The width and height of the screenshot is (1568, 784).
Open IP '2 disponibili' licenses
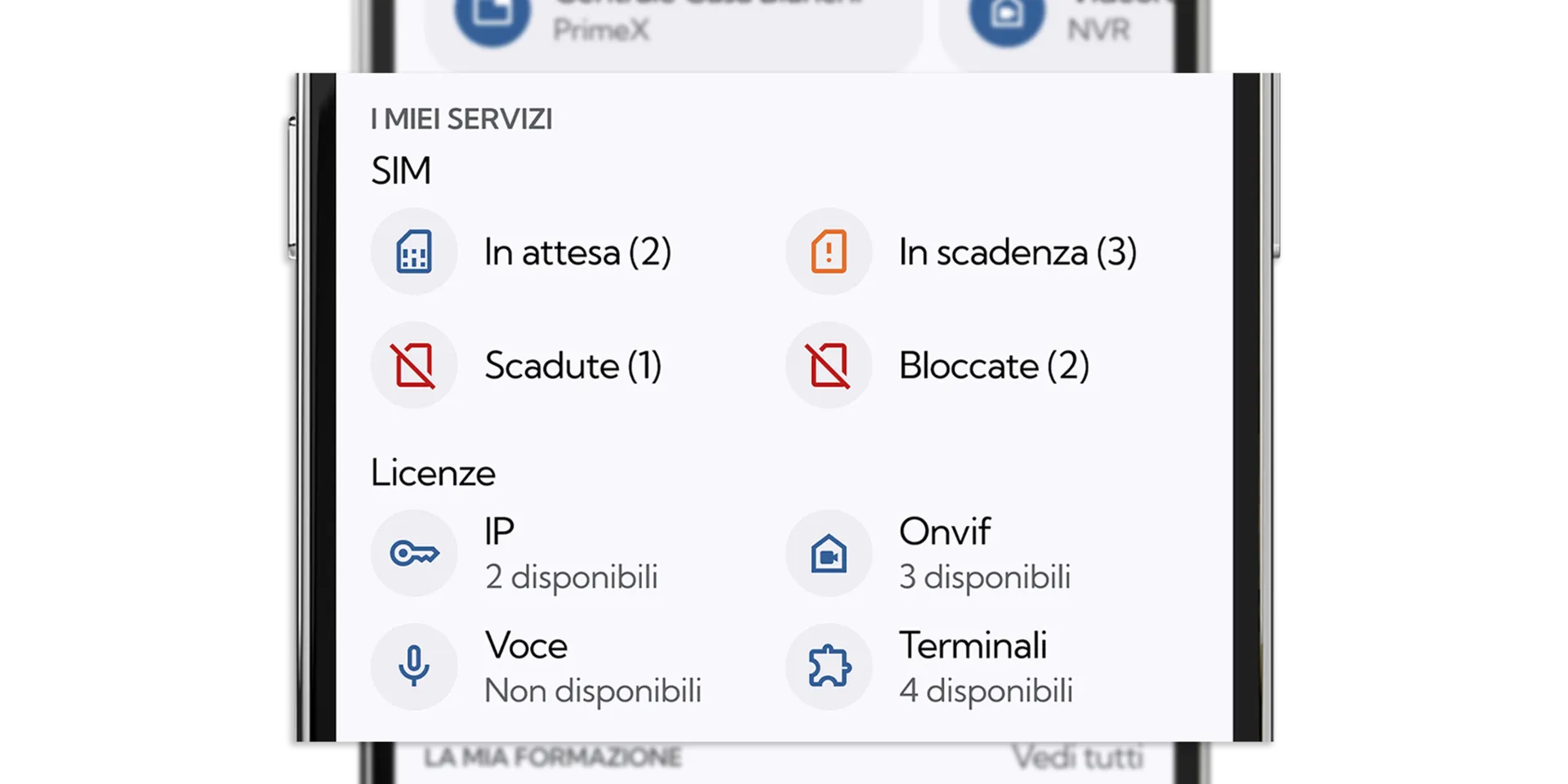571,577
